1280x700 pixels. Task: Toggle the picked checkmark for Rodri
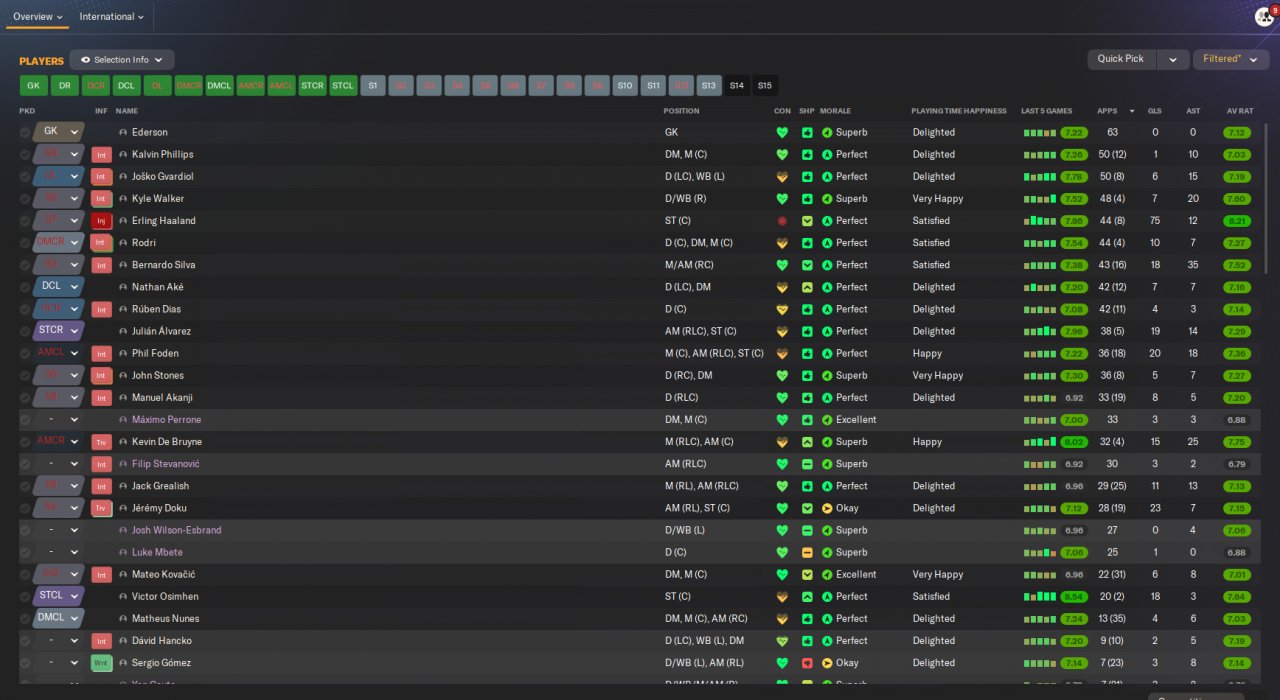pyautogui.click(x=25, y=243)
